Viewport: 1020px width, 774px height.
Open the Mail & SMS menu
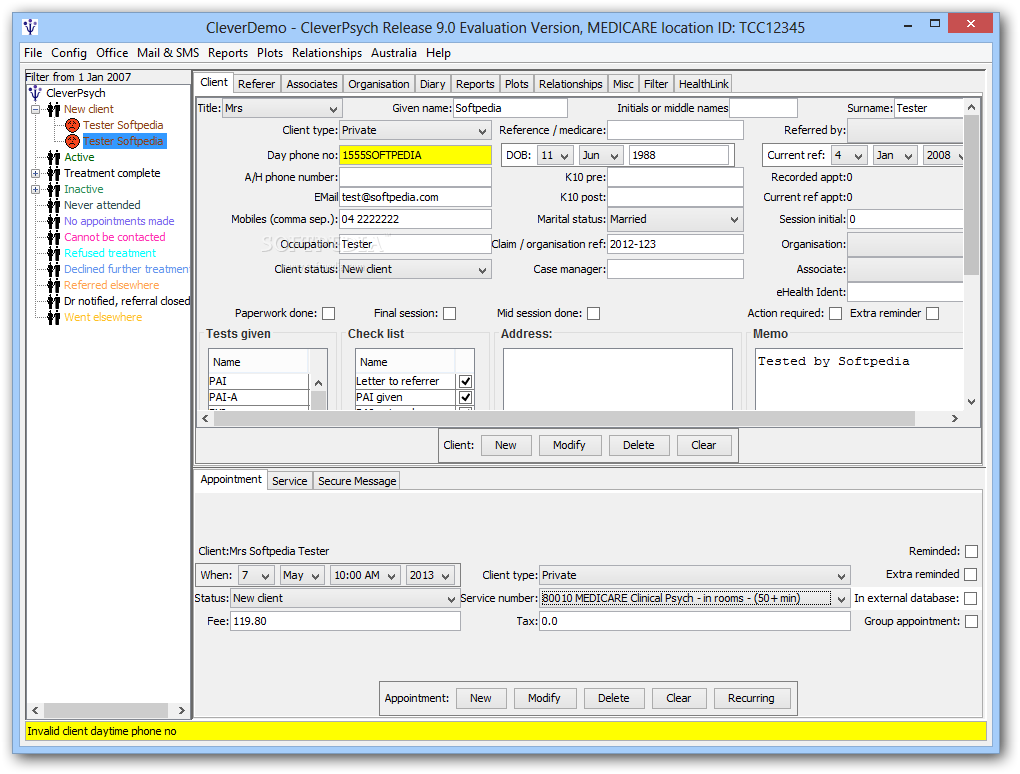168,53
